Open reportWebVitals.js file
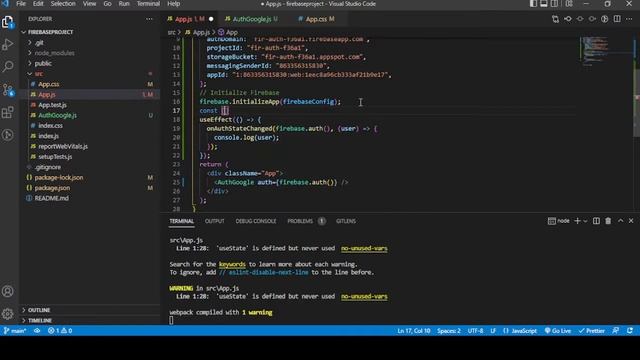640x360 pixels. pos(63,147)
